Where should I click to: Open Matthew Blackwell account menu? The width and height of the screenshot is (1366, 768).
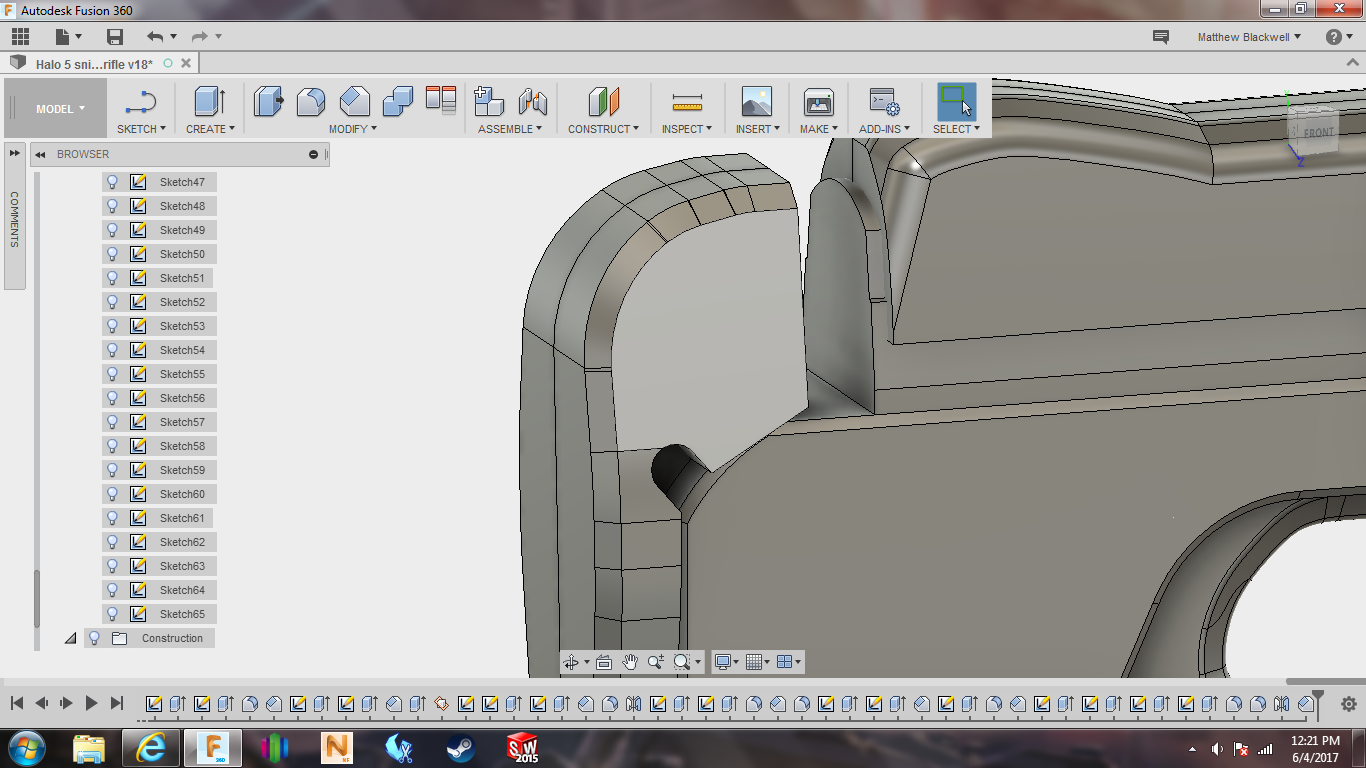(1250, 37)
